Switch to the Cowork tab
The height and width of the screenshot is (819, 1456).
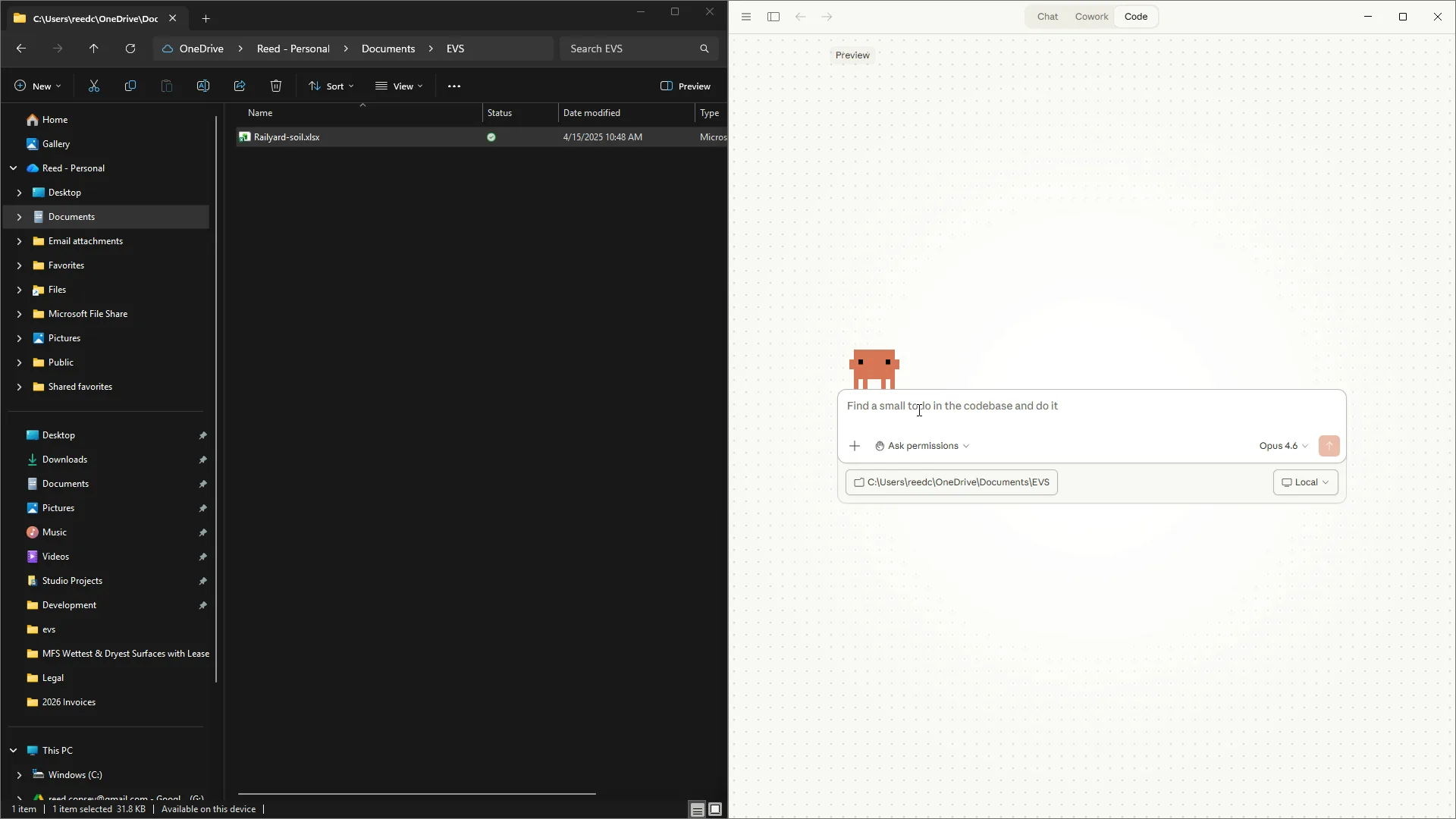pos(1091,17)
